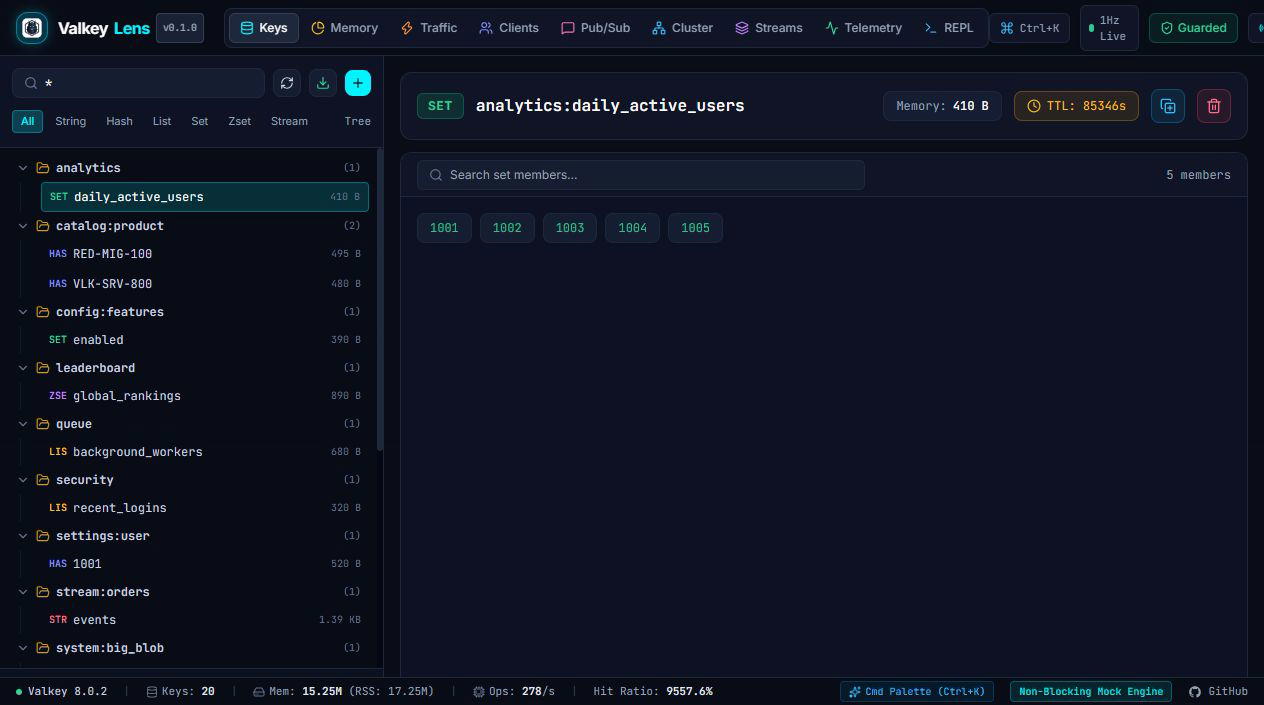Toggle the Guarded mode button
The height and width of the screenshot is (705, 1264).
pyautogui.click(x=1193, y=28)
